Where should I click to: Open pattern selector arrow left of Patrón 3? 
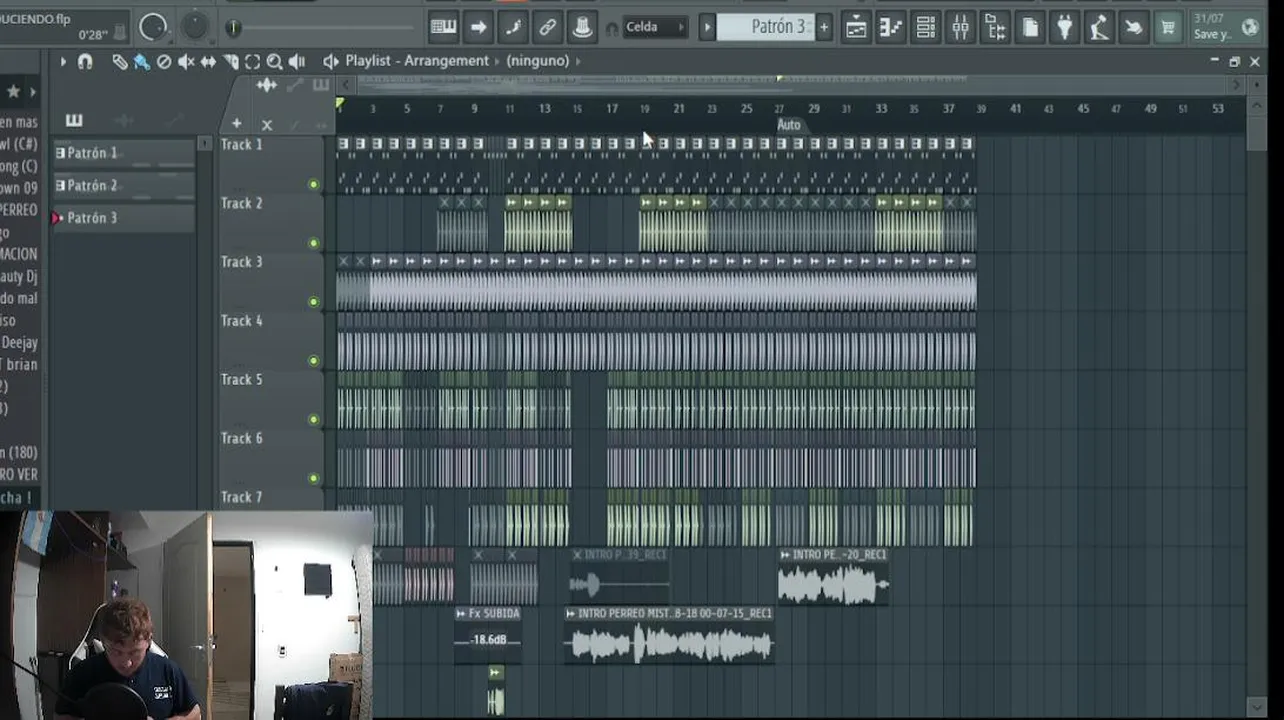click(707, 28)
